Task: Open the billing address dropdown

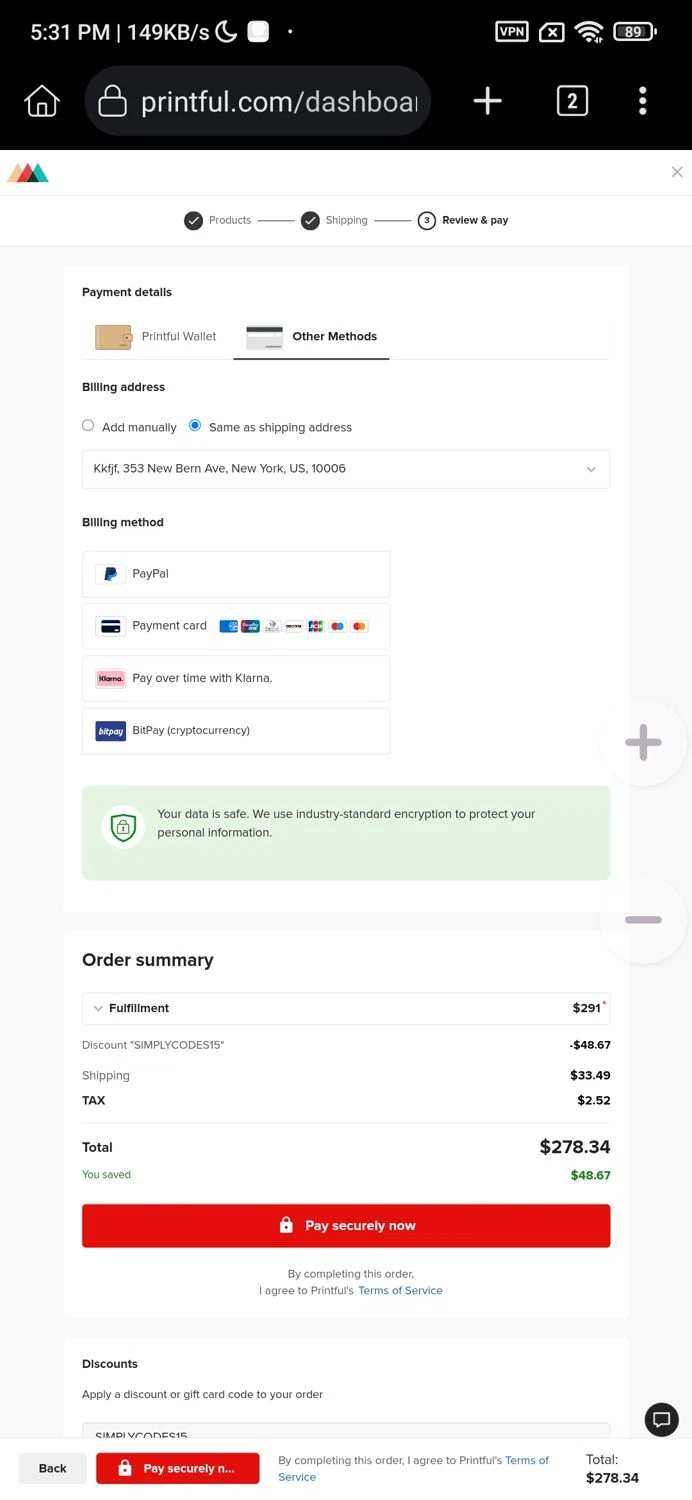Action: [x=346, y=469]
